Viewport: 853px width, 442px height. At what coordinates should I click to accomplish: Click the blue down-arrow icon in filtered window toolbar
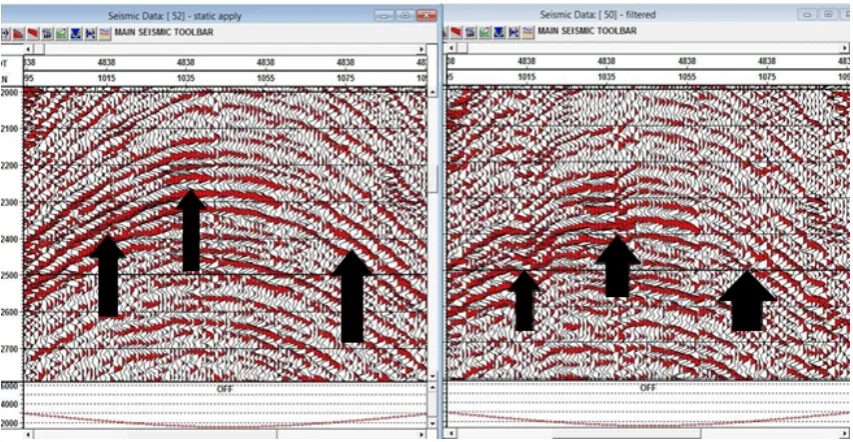tap(499, 33)
